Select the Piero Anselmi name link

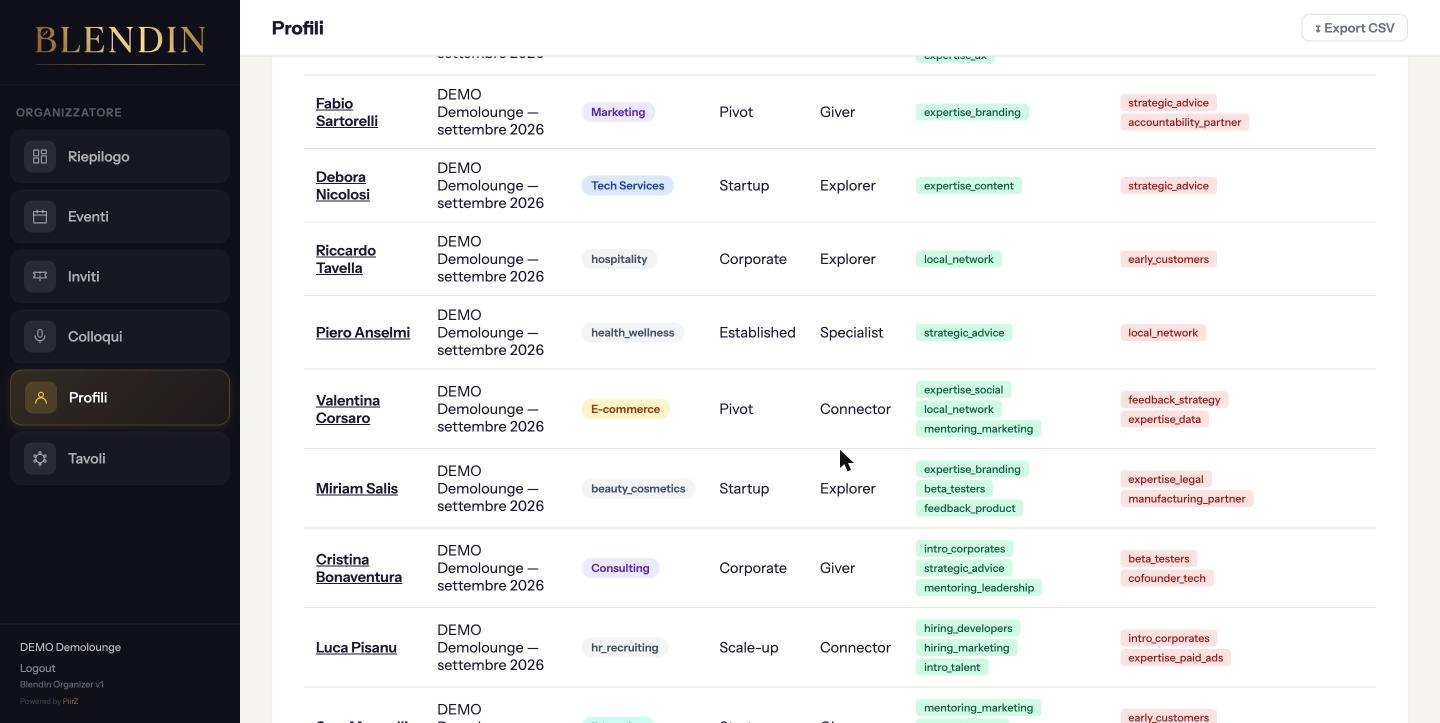(363, 333)
